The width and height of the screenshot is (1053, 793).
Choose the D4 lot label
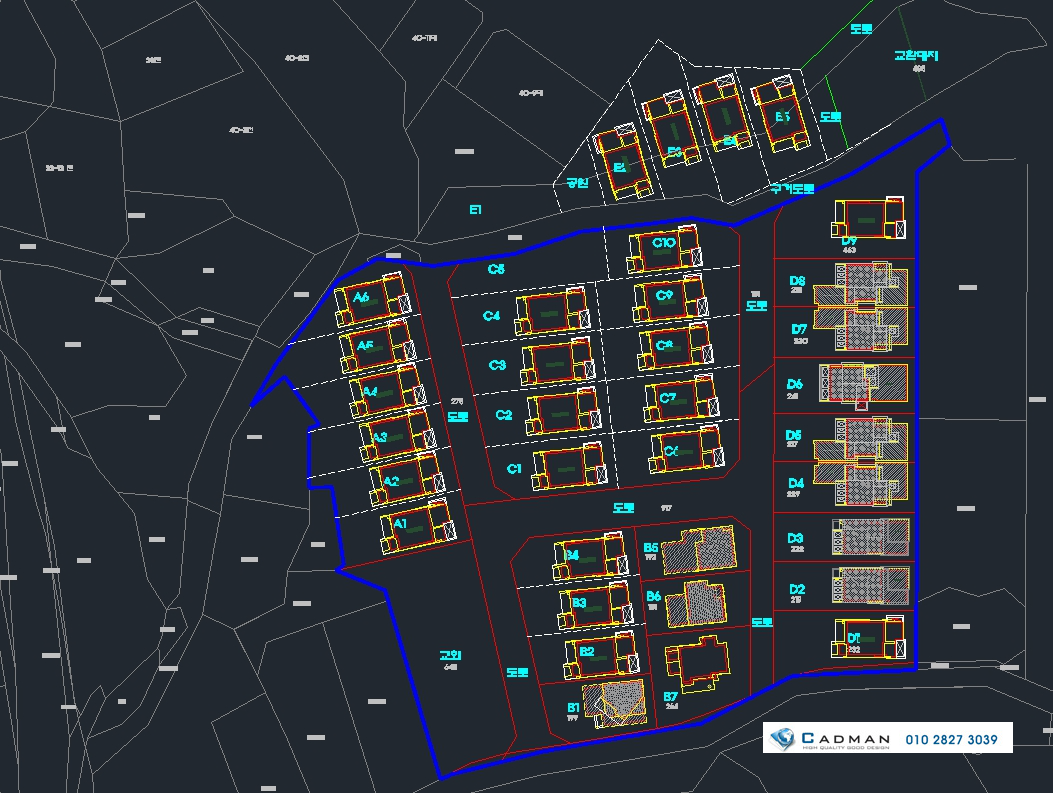coord(796,483)
